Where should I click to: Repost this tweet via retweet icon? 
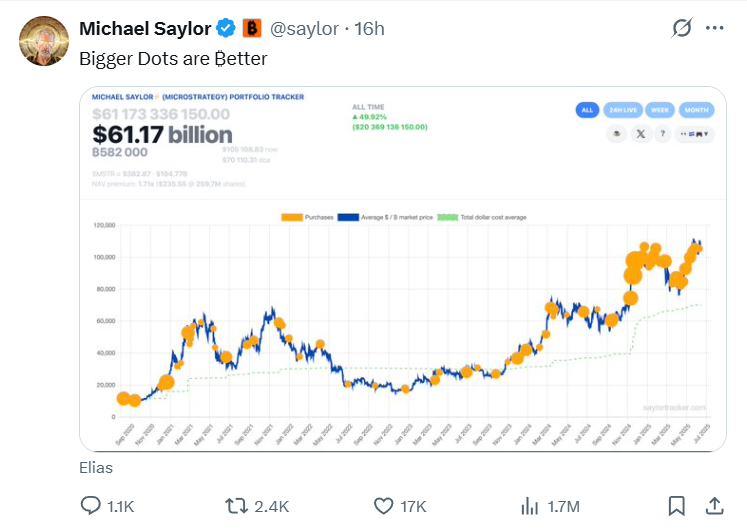[x=237, y=506]
